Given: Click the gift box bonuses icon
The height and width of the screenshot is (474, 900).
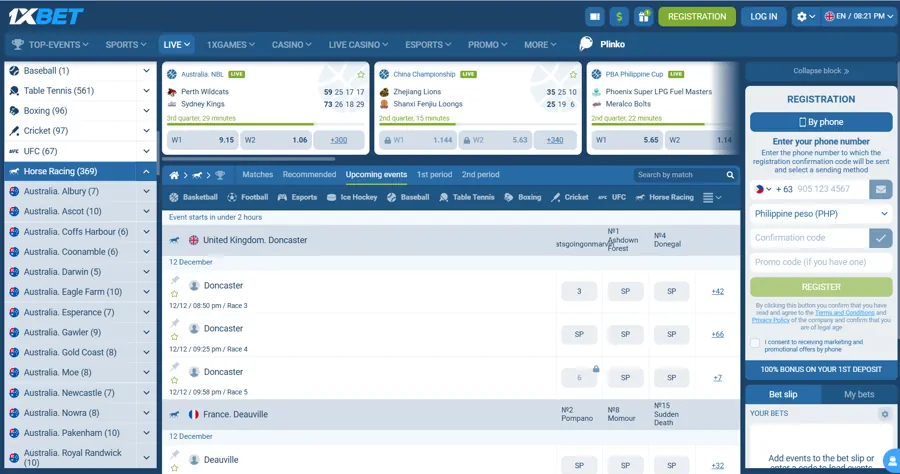Looking at the screenshot, I should [x=643, y=17].
